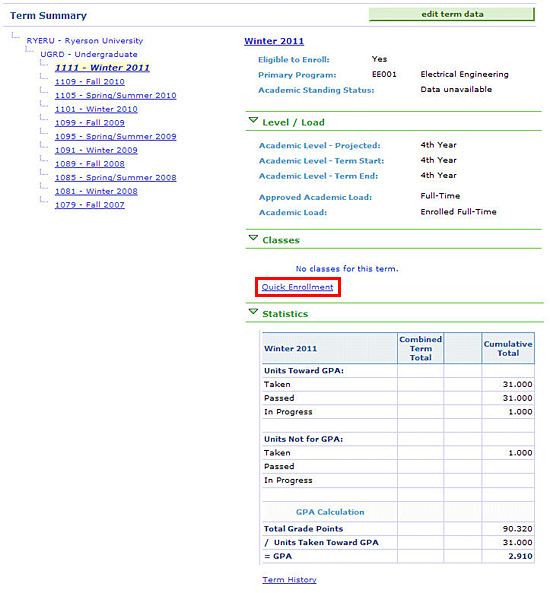Click the edit term data button

[x=452, y=14]
